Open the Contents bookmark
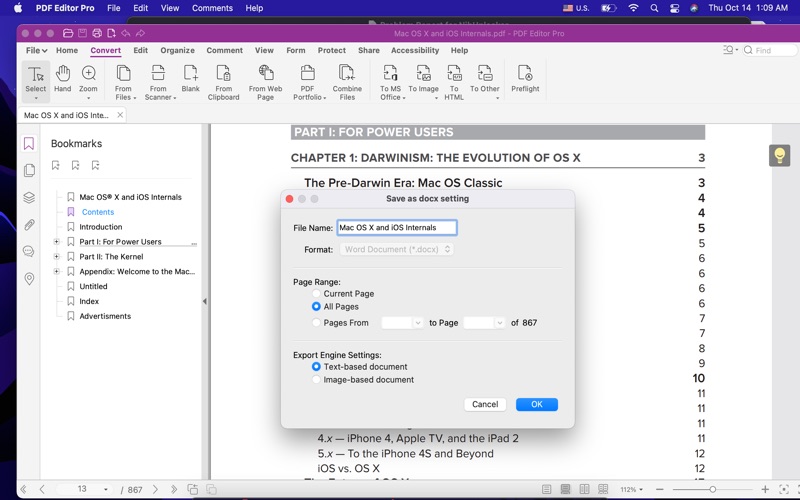This screenshot has width=800, height=500. tap(98, 212)
